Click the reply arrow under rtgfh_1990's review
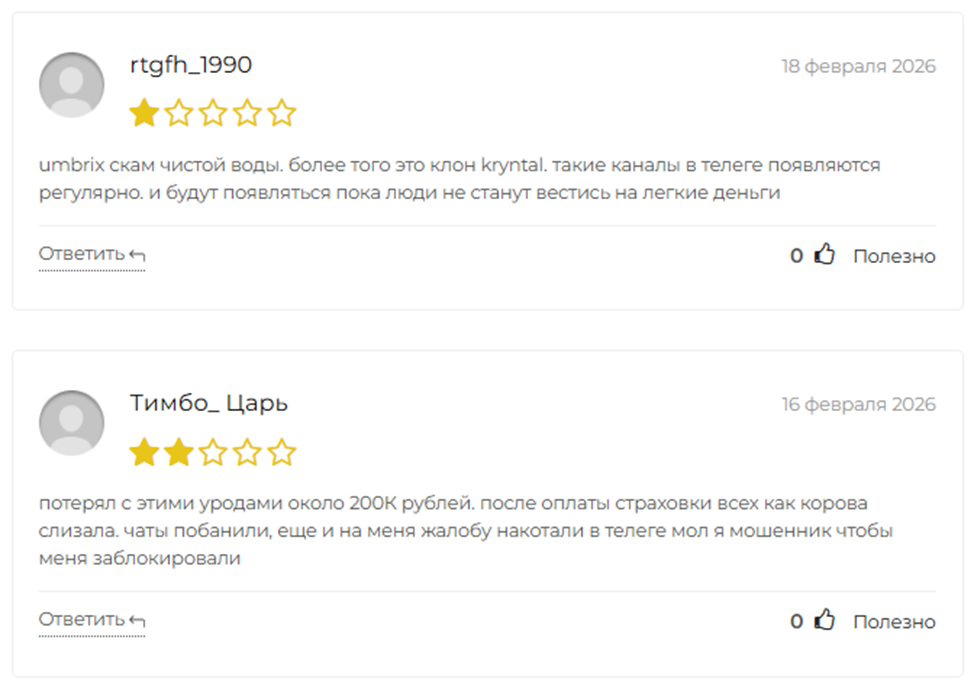The height and width of the screenshot is (682, 974). pos(138,255)
